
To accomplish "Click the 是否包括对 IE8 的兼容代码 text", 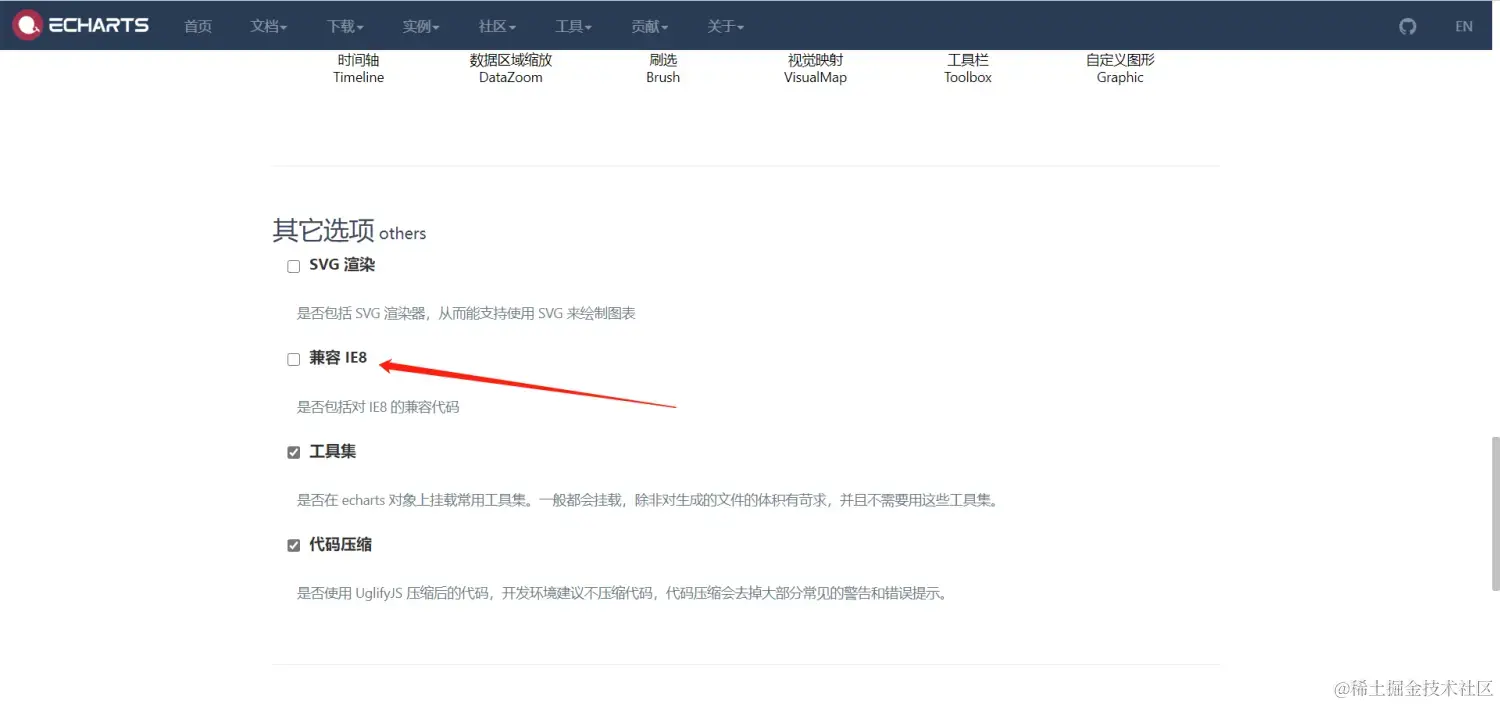I will point(378,407).
